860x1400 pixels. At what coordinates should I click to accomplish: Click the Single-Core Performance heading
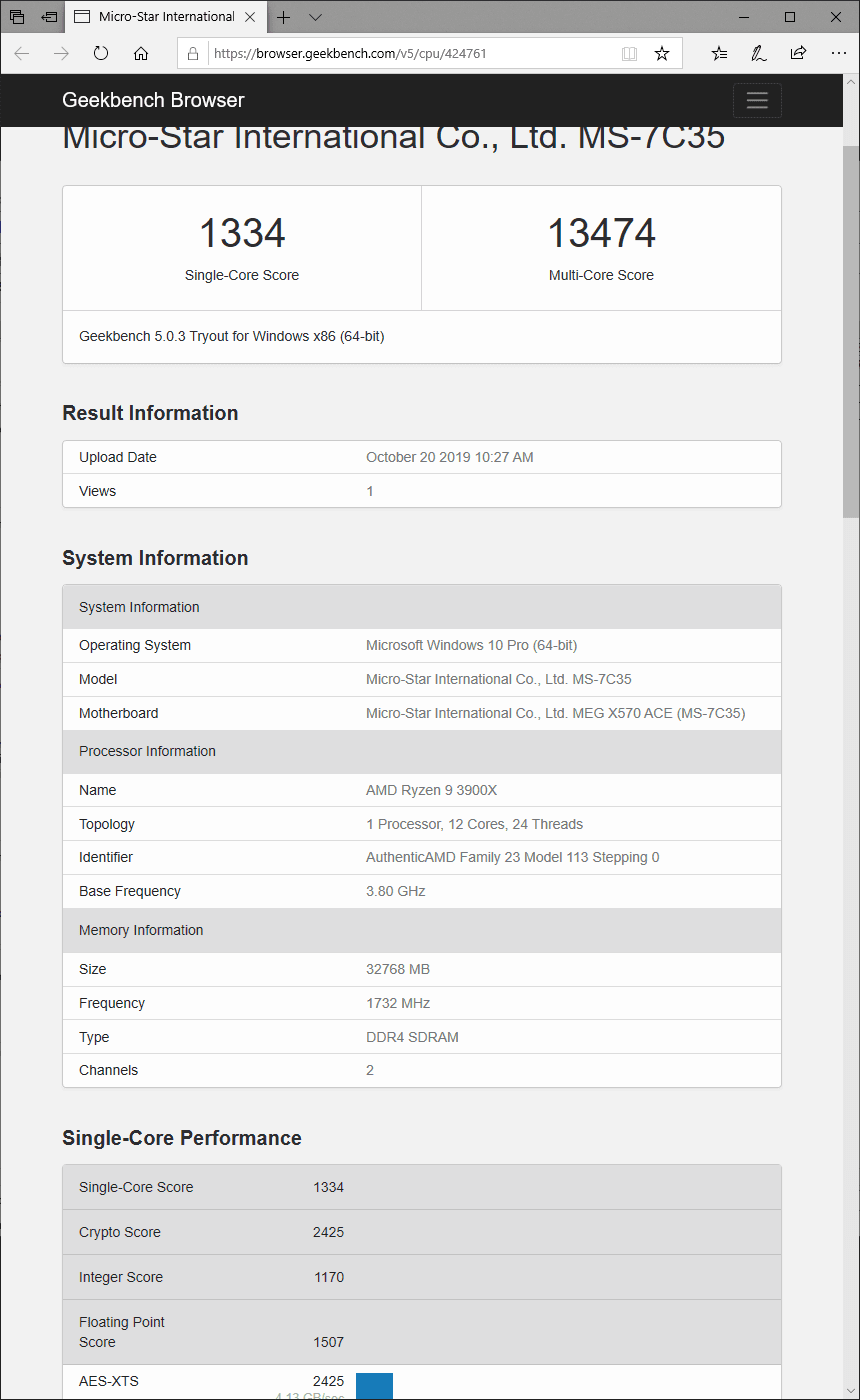[182, 1138]
